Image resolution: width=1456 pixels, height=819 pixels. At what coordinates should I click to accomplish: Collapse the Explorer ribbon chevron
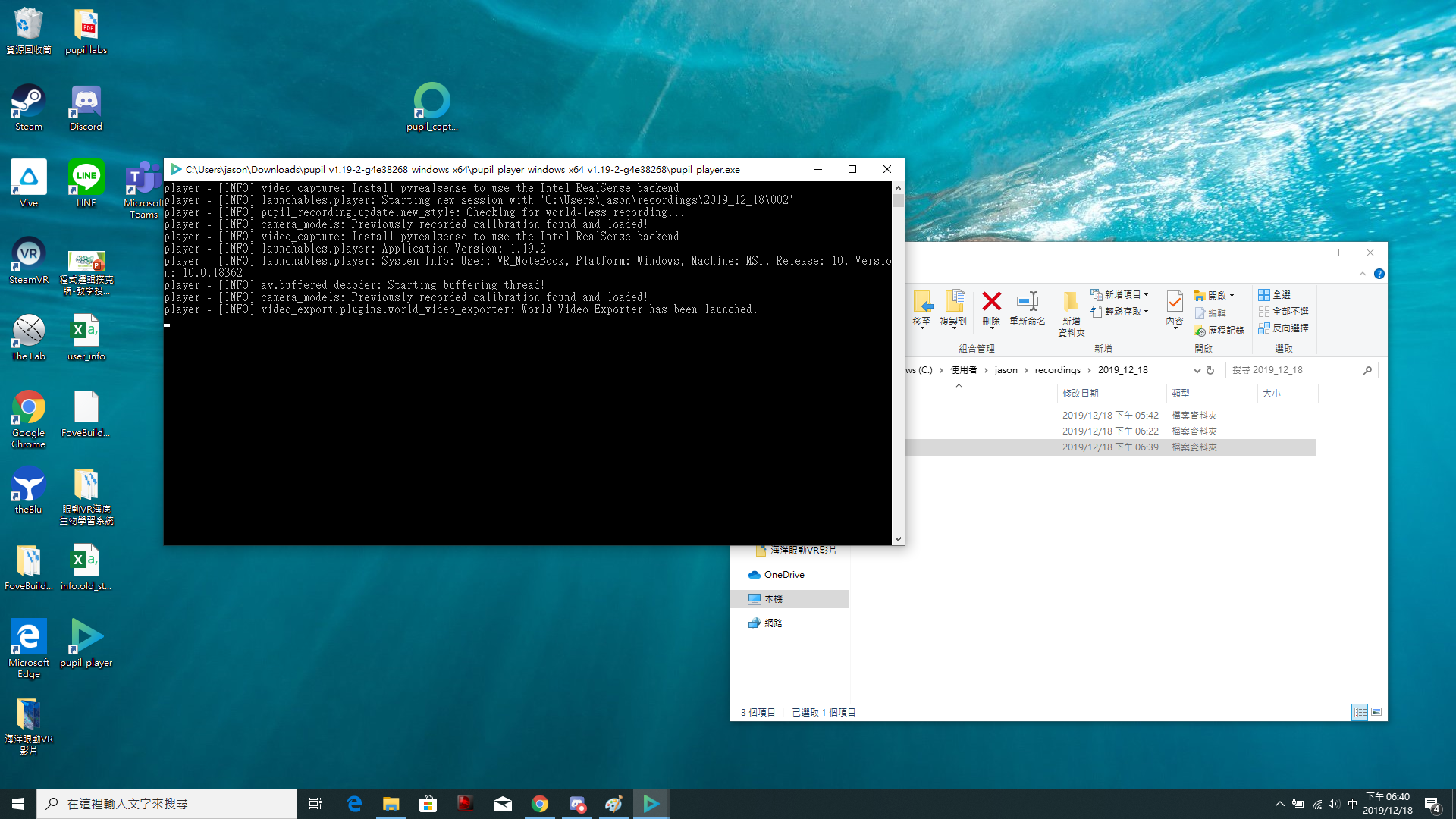[x=1363, y=274]
